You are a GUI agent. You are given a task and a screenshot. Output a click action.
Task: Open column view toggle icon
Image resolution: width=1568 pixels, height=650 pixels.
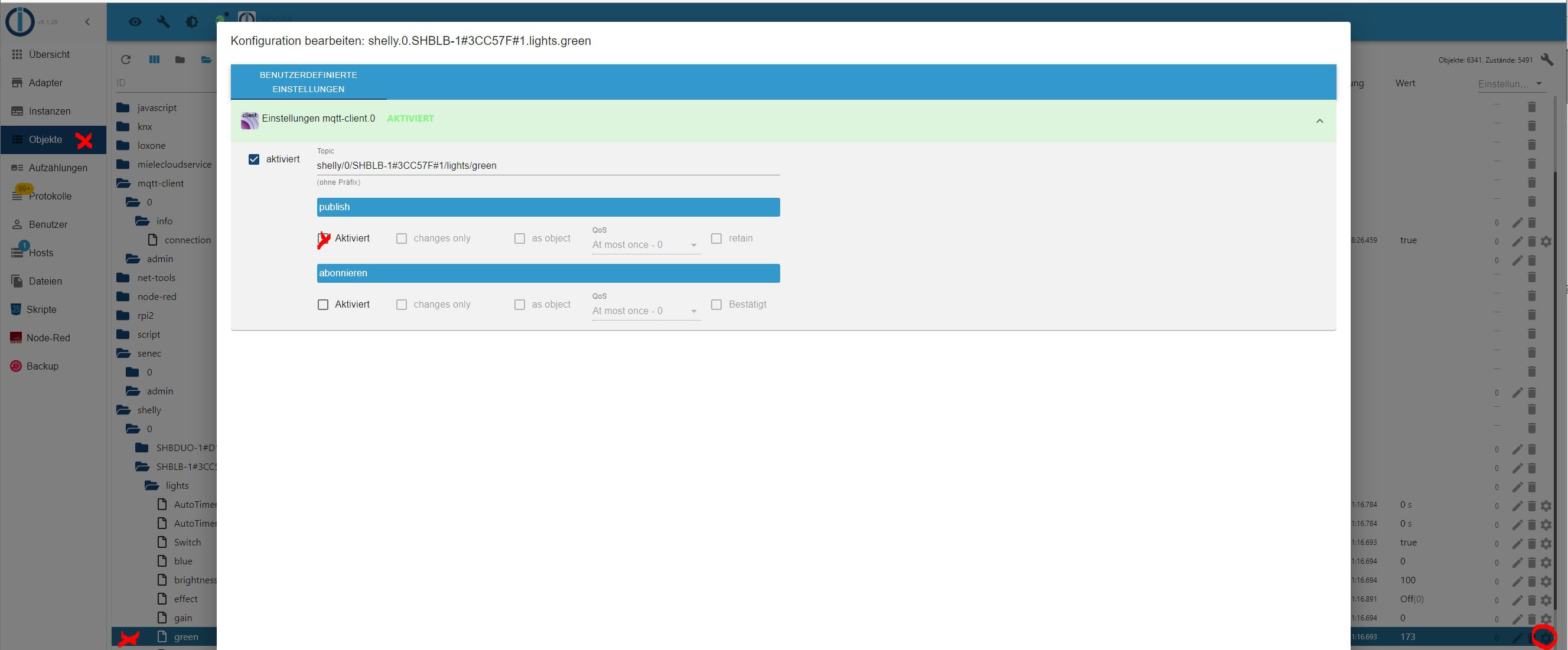click(154, 60)
